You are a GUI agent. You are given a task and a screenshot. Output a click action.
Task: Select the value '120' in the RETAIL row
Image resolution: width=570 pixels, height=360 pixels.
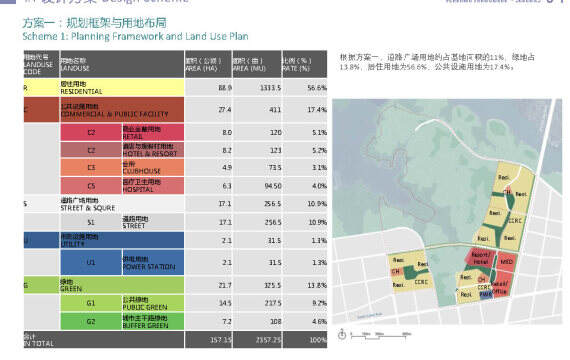[x=276, y=132]
